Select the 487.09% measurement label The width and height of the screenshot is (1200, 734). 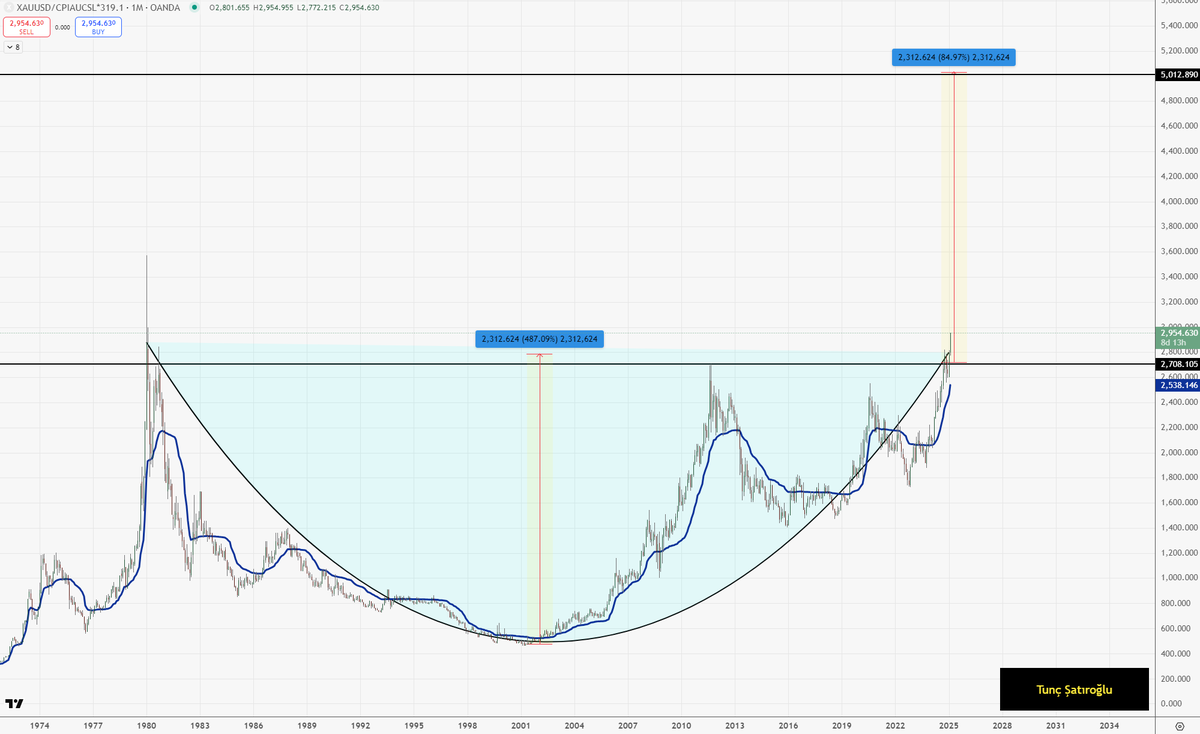tap(539, 339)
